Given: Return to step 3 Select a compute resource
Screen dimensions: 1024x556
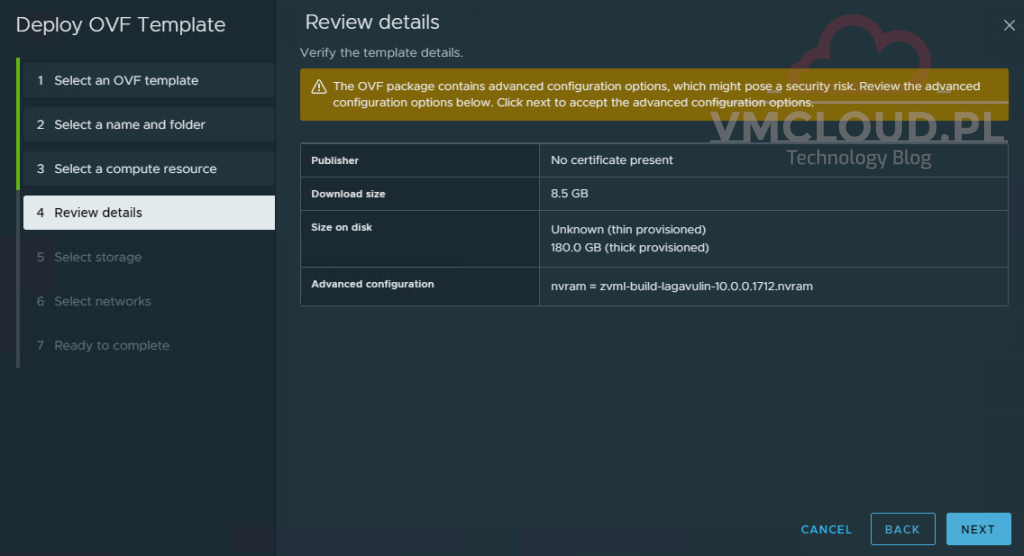Looking at the screenshot, I should 135,169.
